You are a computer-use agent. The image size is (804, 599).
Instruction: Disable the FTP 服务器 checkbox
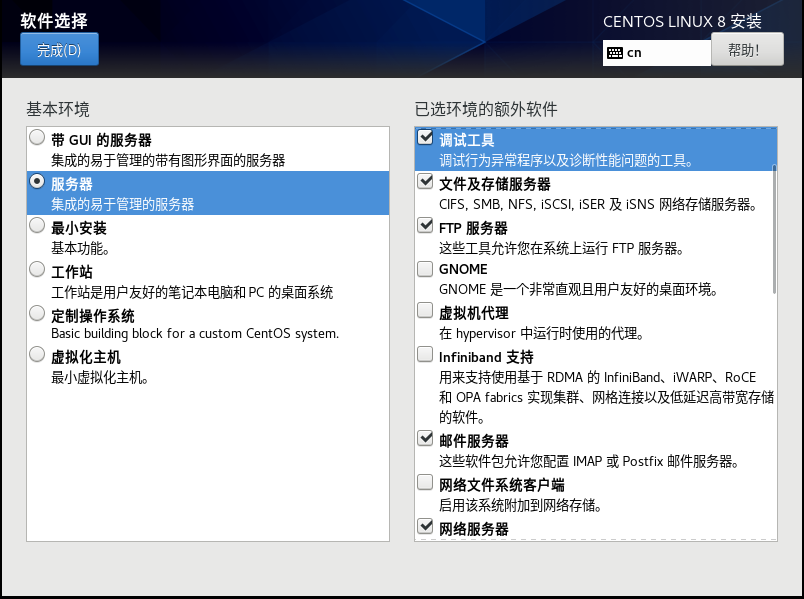425,226
